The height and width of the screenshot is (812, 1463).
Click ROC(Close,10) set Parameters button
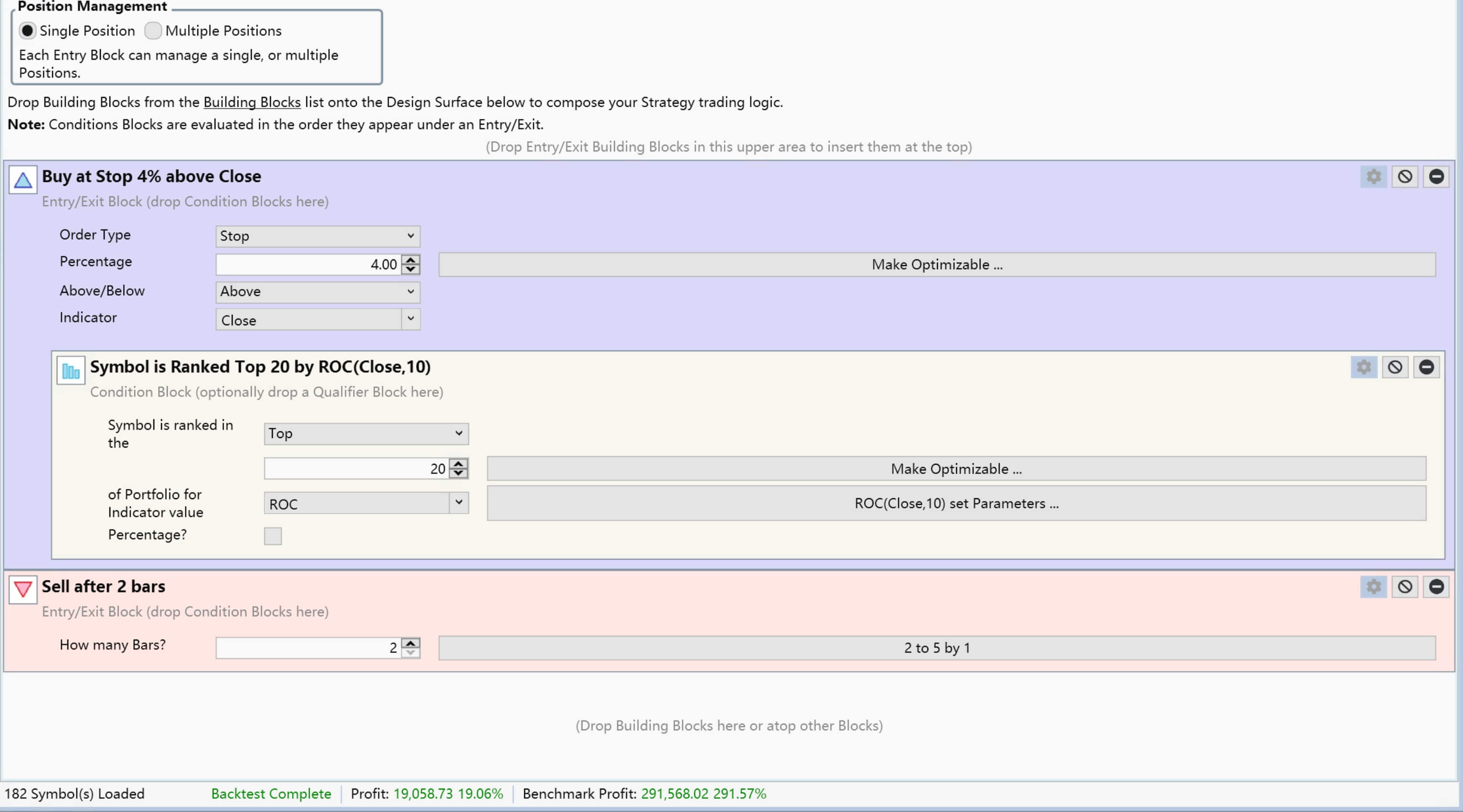(956, 503)
